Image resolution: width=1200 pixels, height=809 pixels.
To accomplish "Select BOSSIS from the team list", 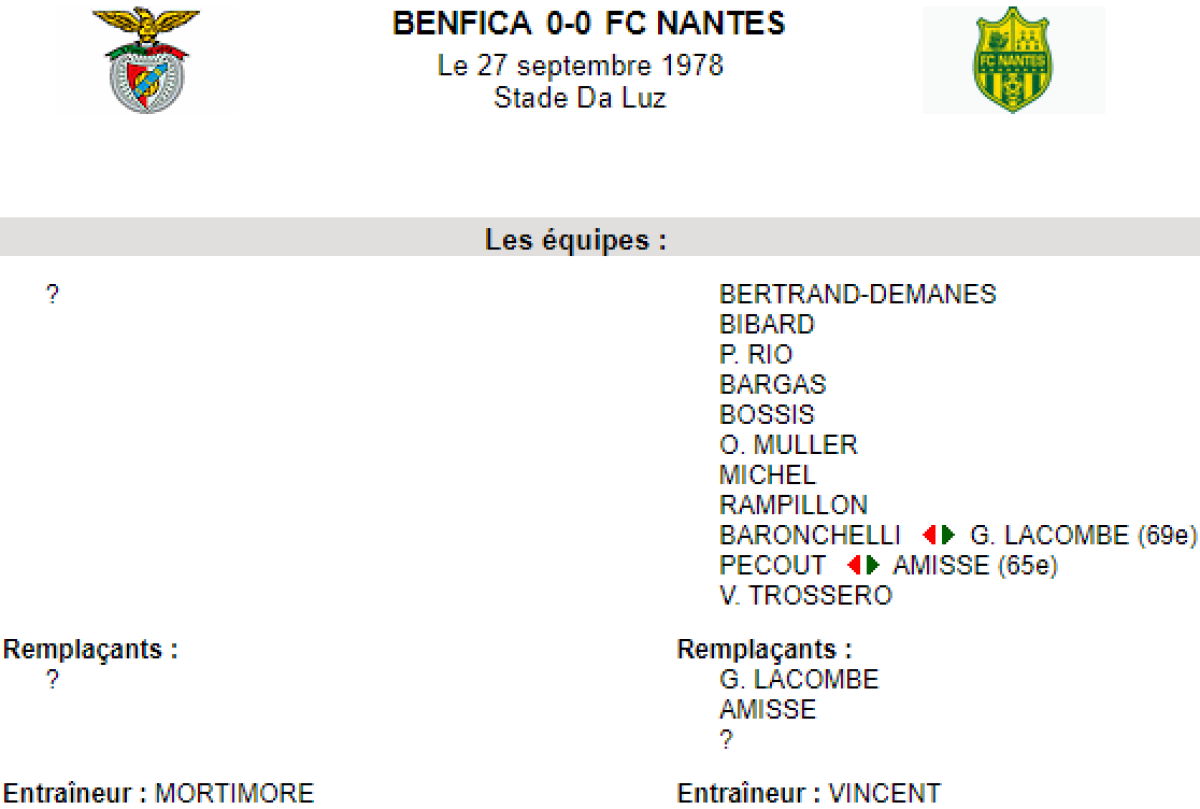I will point(766,415).
